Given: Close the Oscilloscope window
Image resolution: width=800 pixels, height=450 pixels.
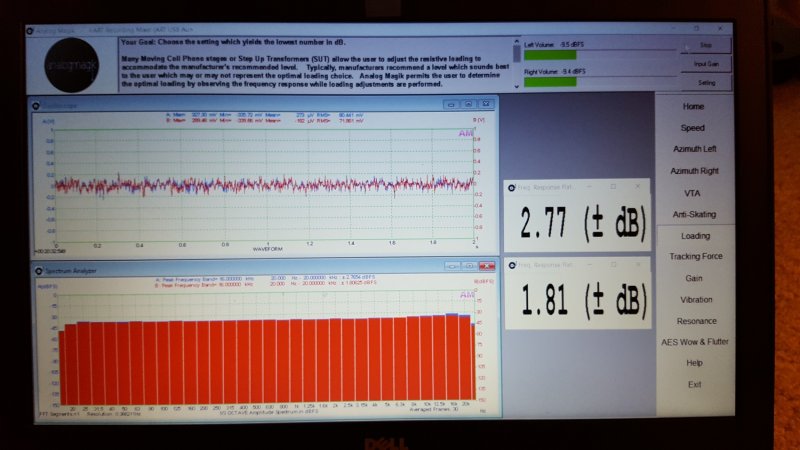Looking at the screenshot, I should 486,104.
